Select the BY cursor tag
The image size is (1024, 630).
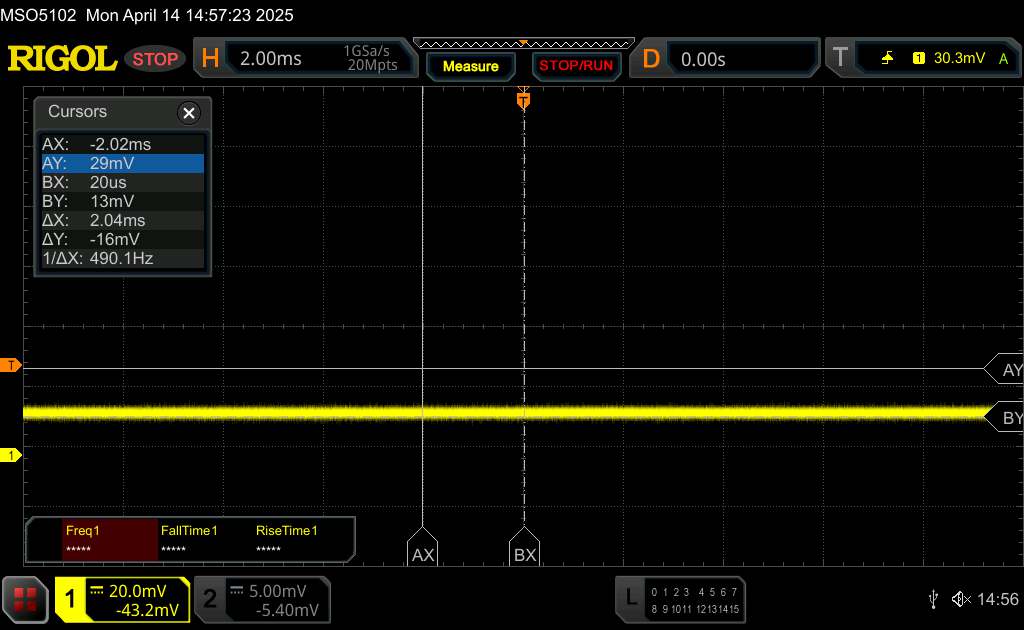tap(1008, 418)
